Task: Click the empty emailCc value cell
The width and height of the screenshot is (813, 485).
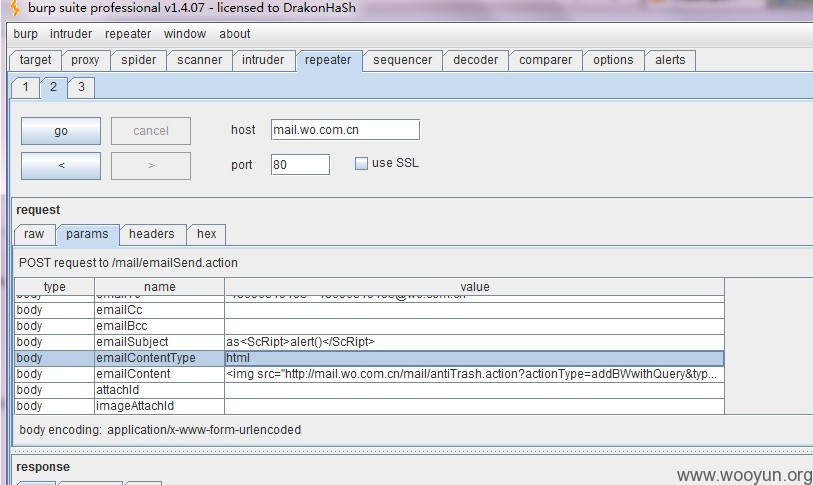Action: click(x=474, y=310)
